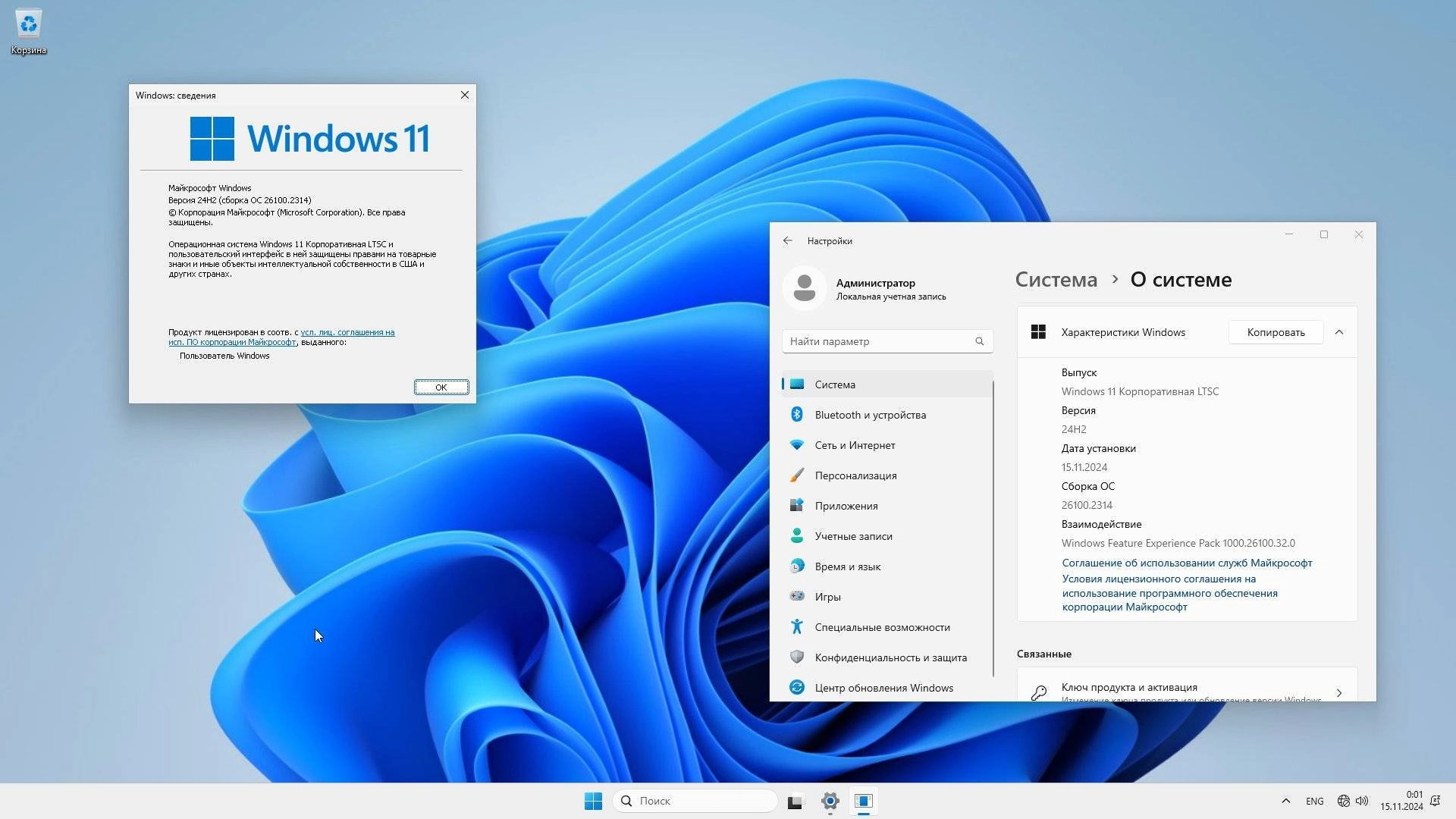Screen dimensions: 1456x819
Task: Click the search magnifier in Settings search box
Action: (x=979, y=341)
